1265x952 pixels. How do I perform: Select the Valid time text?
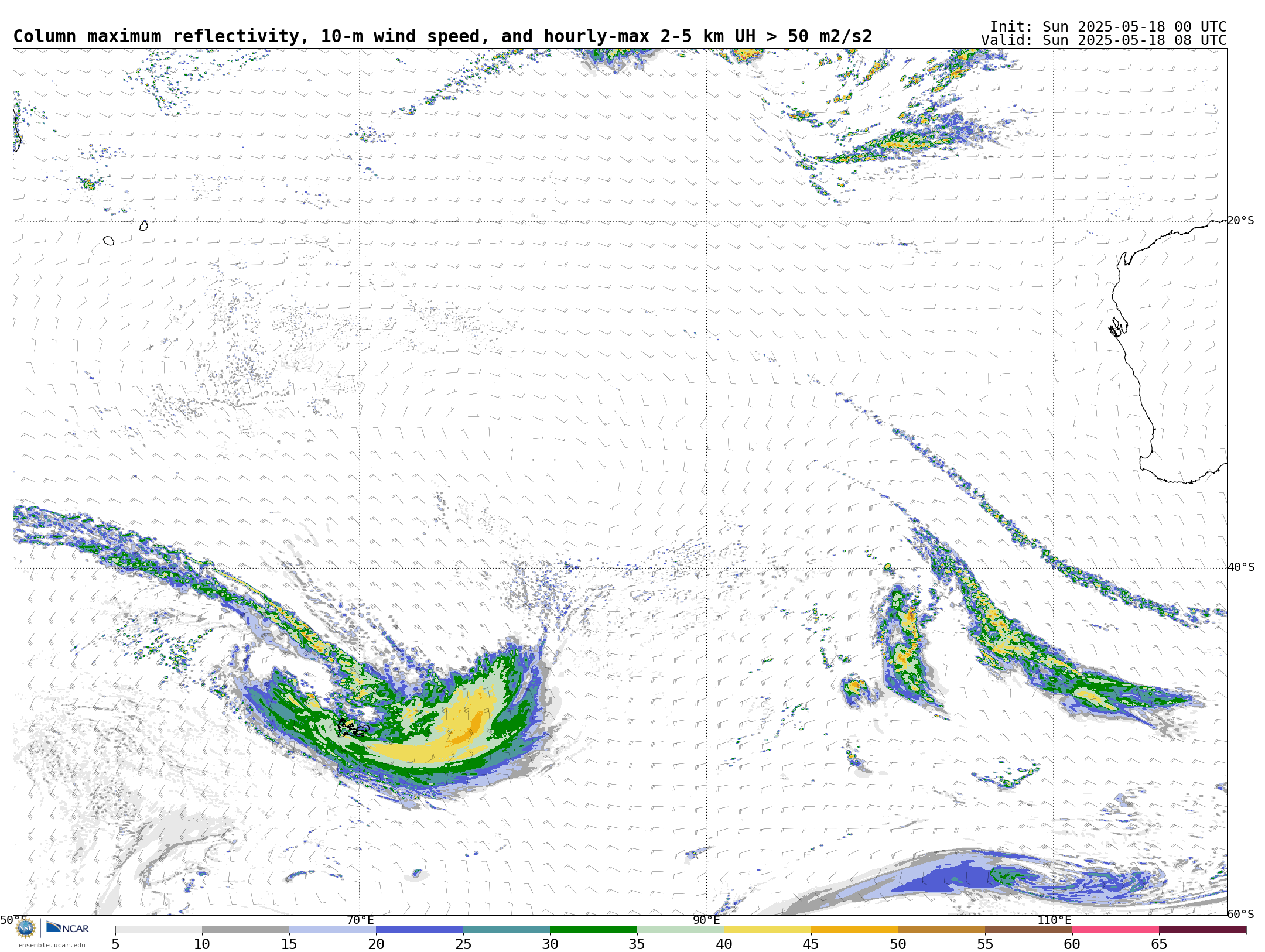(x=1104, y=40)
